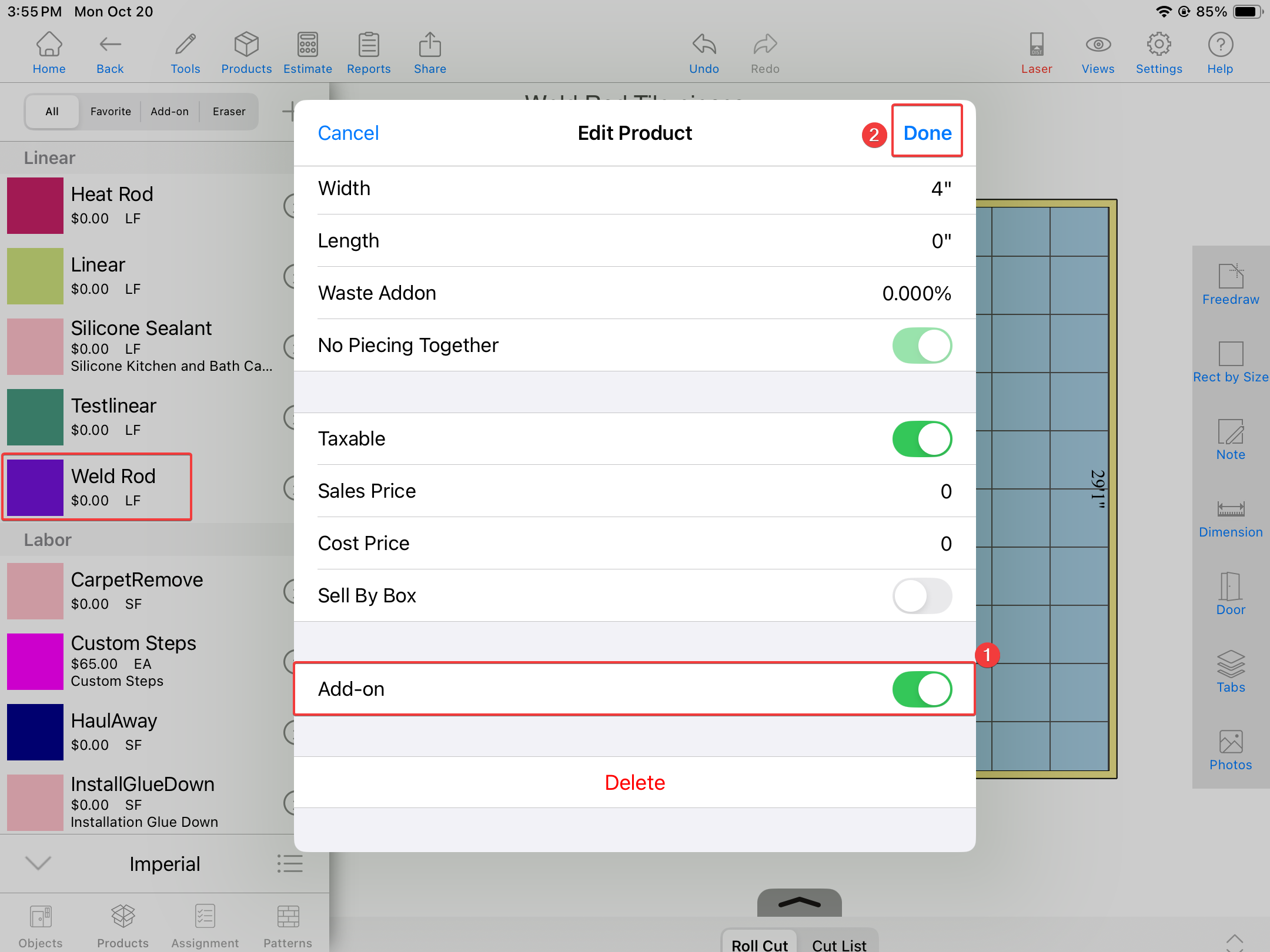Collapse the product panel with the chevron
The image size is (1270, 952).
(x=39, y=863)
